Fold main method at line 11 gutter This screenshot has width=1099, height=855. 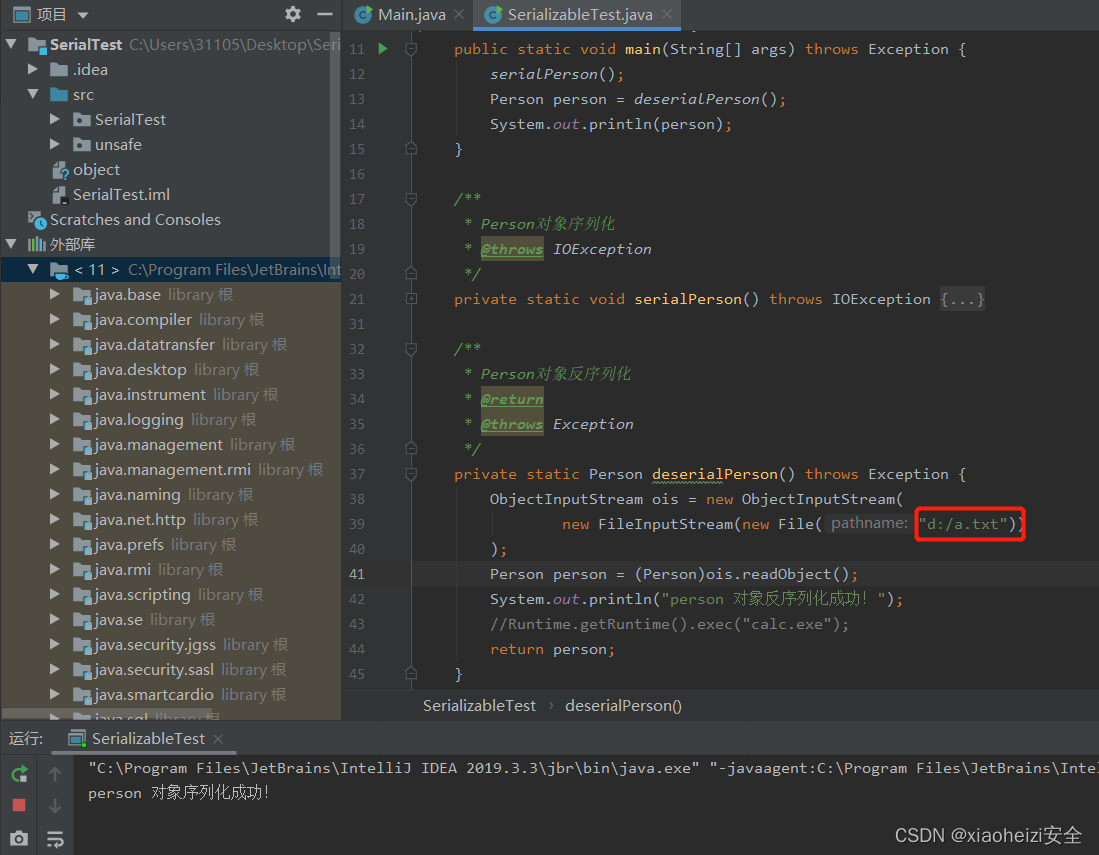411,49
